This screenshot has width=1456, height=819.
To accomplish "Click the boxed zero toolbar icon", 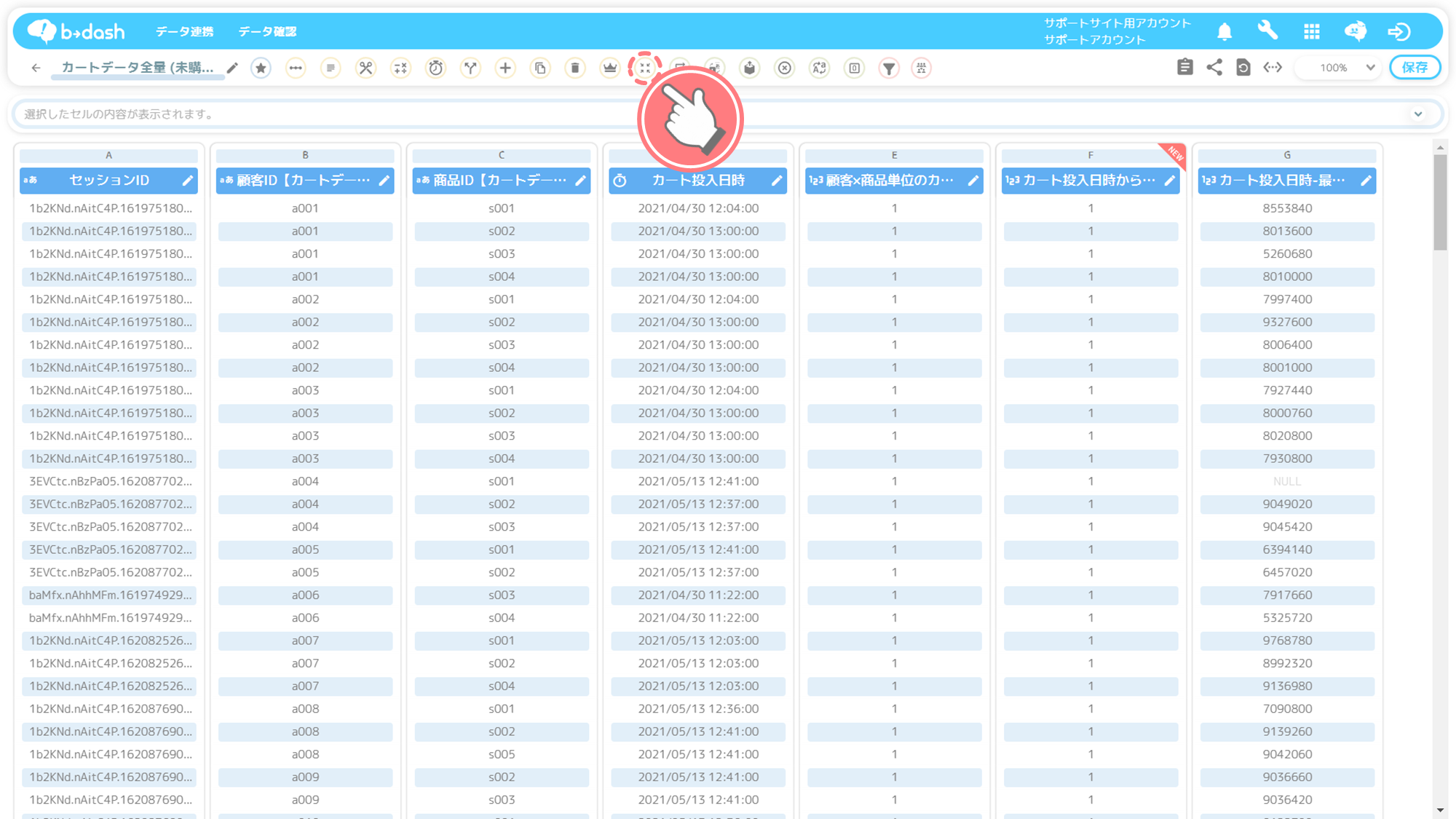I will coord(855,68).
